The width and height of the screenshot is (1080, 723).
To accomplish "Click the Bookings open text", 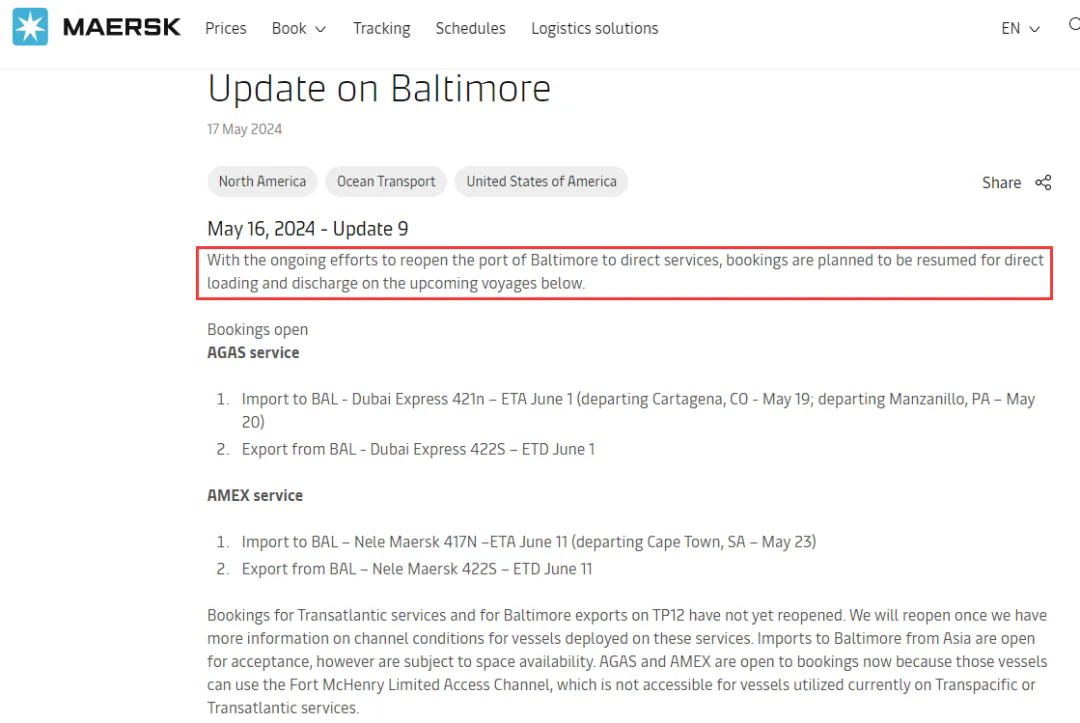I will click(x=258, y=330).
